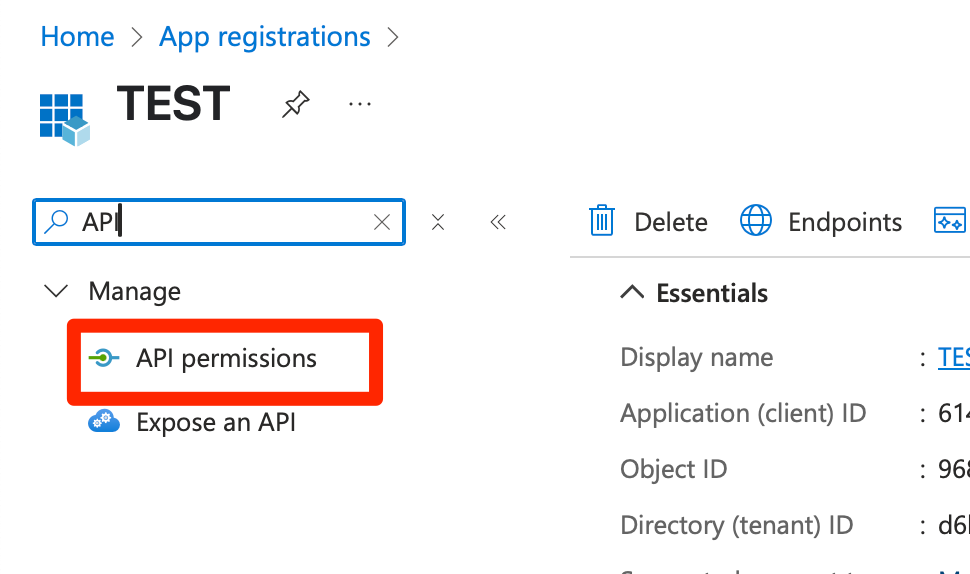
Task: Click the TEST app registration icon
Action: 64,119
